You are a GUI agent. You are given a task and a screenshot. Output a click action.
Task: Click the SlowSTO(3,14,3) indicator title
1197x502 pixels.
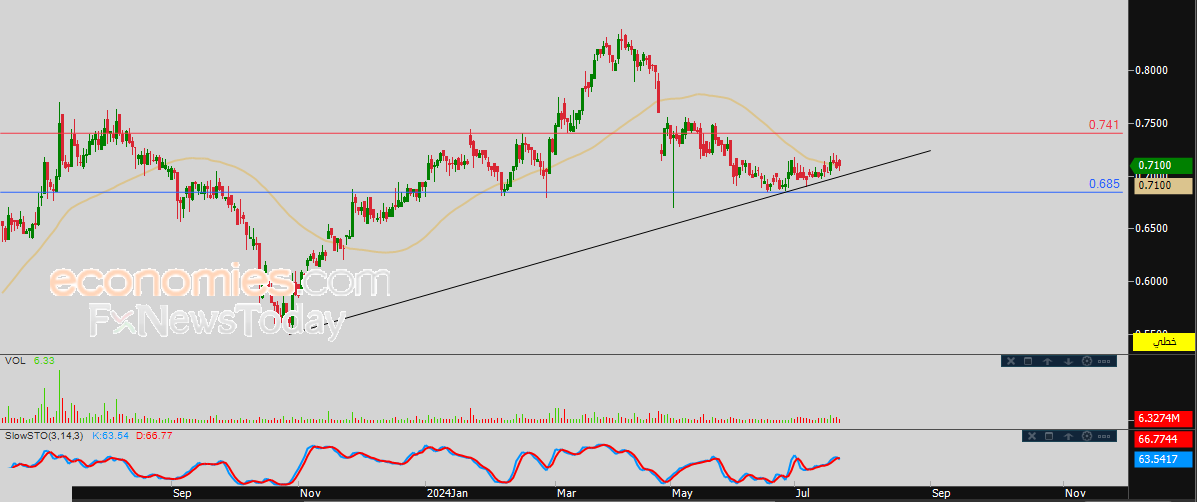[45, 435]
